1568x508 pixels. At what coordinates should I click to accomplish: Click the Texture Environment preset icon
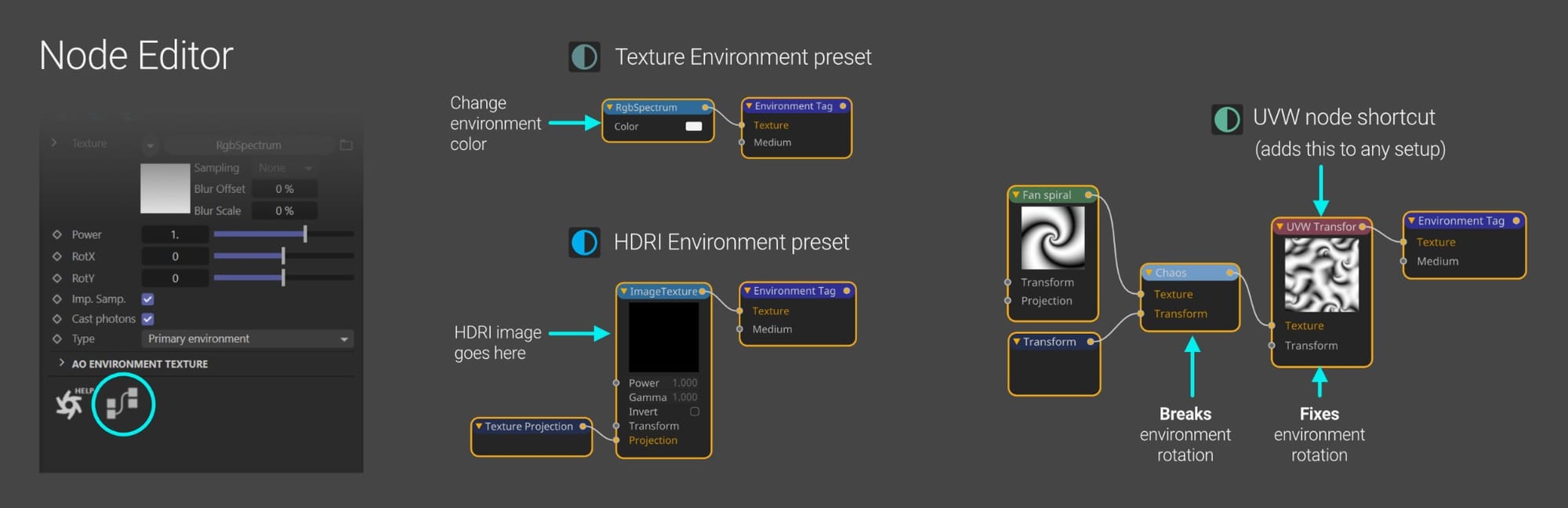[584, 57]
